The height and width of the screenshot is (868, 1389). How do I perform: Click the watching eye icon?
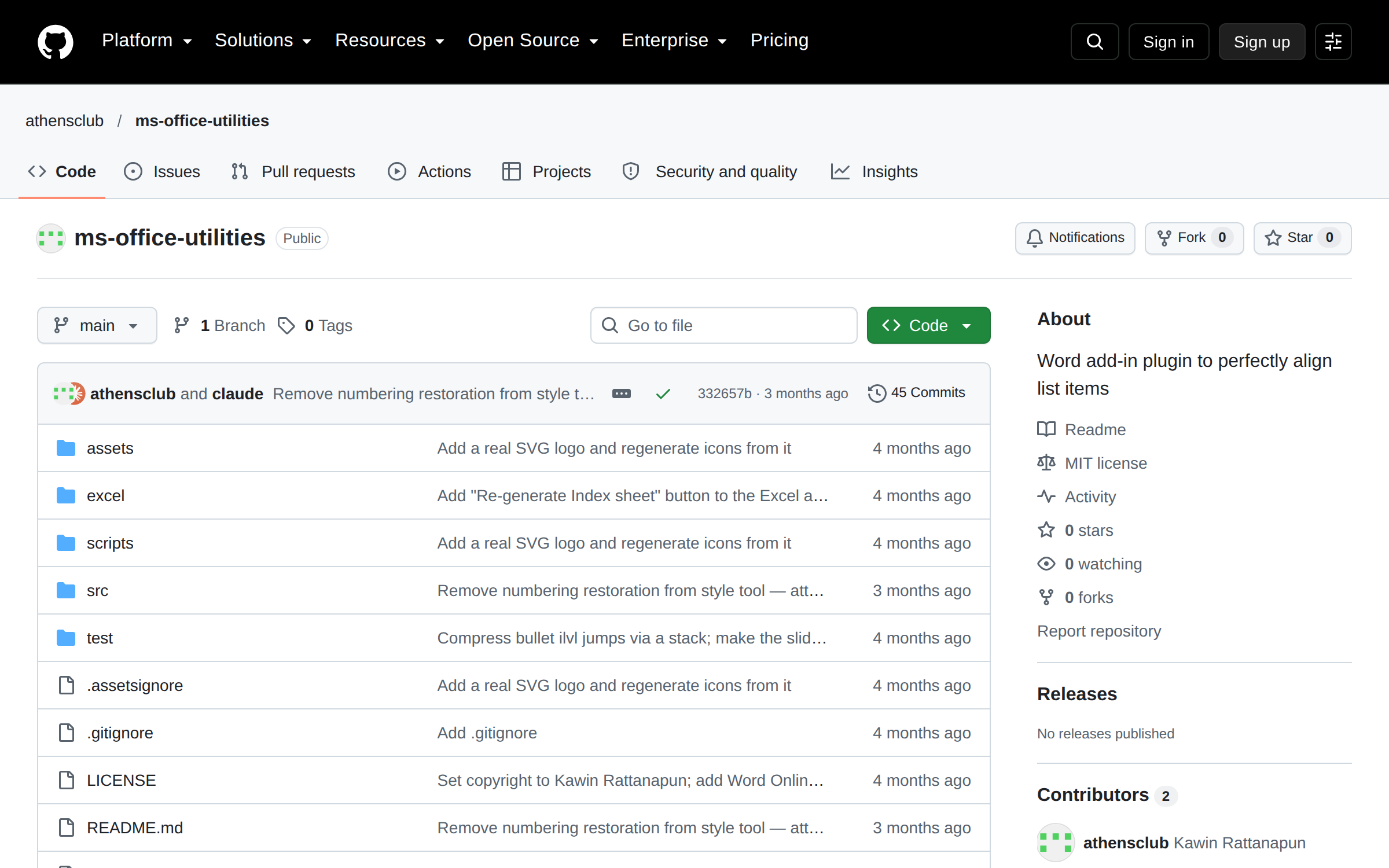[1046, 564]
